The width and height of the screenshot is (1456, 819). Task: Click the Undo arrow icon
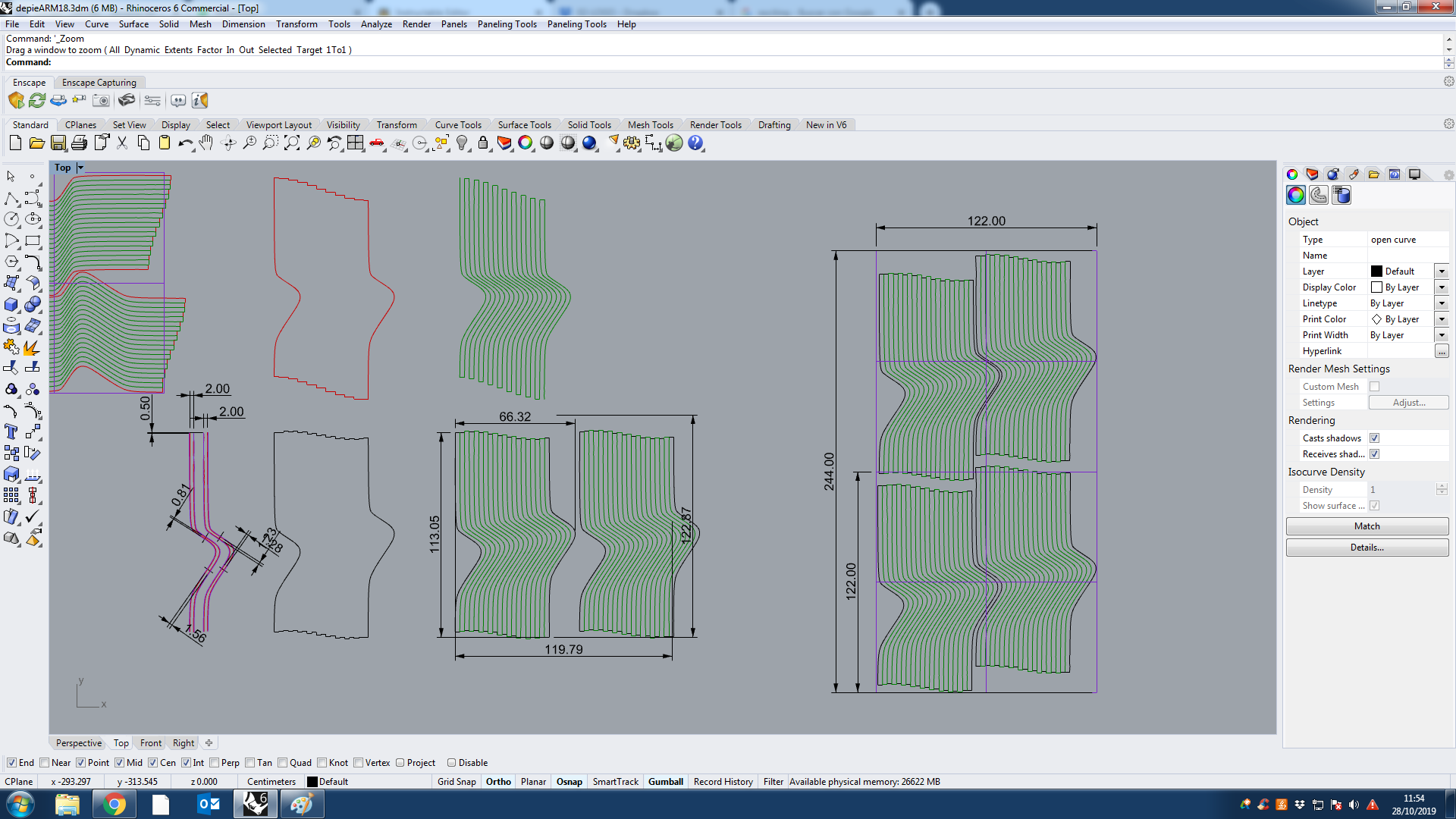tap(184, 143)
